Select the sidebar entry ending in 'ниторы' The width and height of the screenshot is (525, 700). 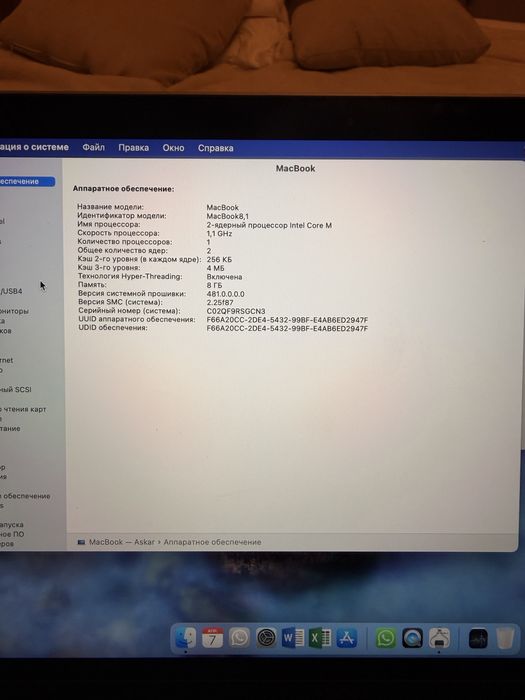tap(14, 311)
